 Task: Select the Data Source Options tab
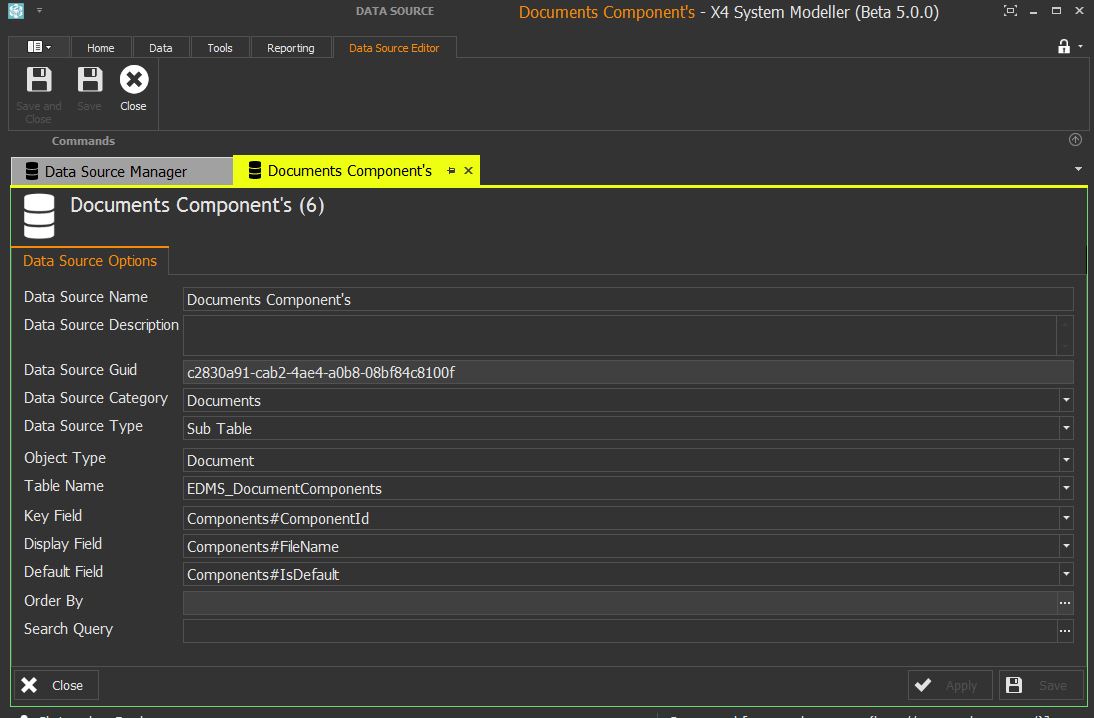tap(90, 261)
